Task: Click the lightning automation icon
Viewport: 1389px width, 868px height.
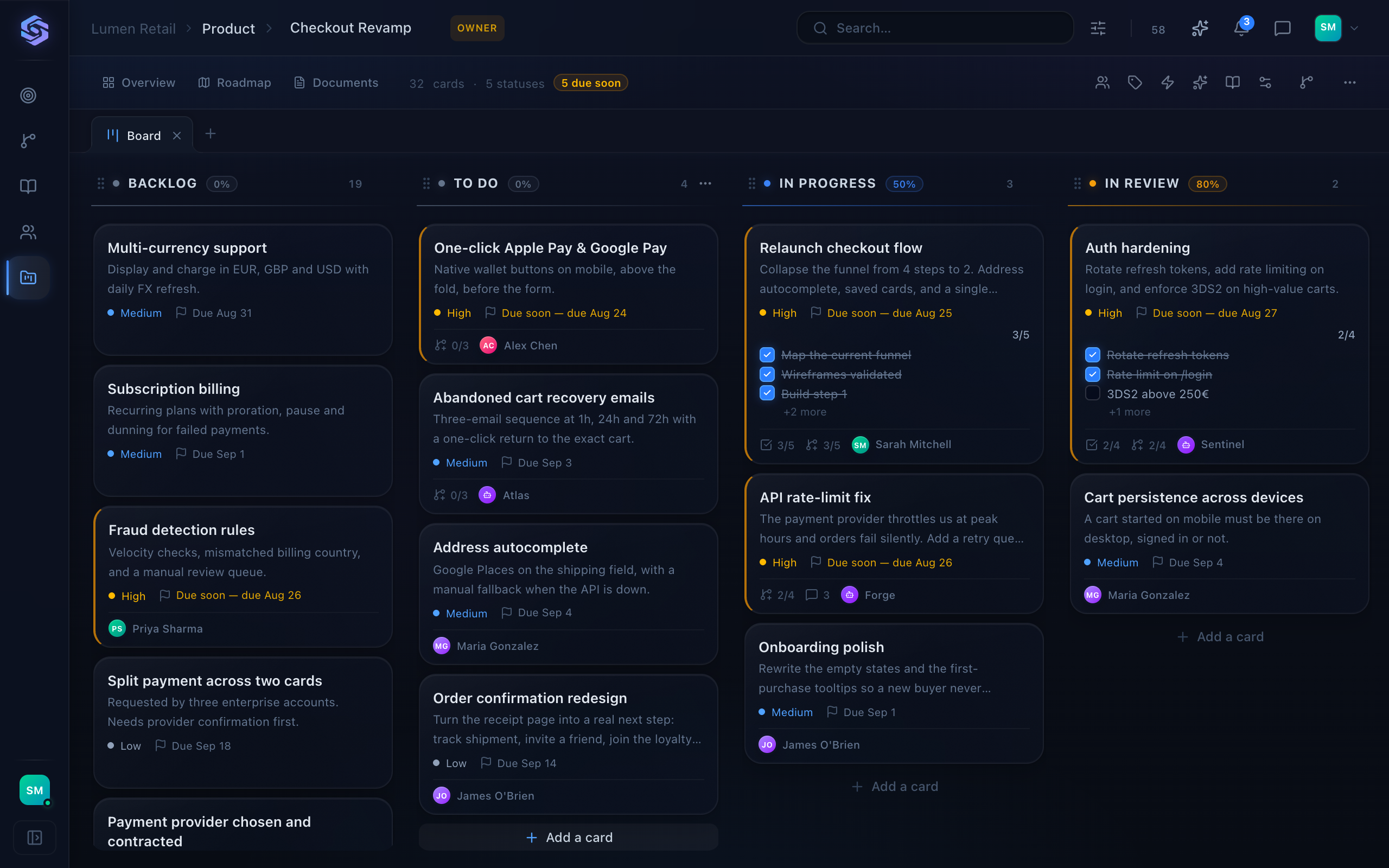Action: click(1168, 82)
